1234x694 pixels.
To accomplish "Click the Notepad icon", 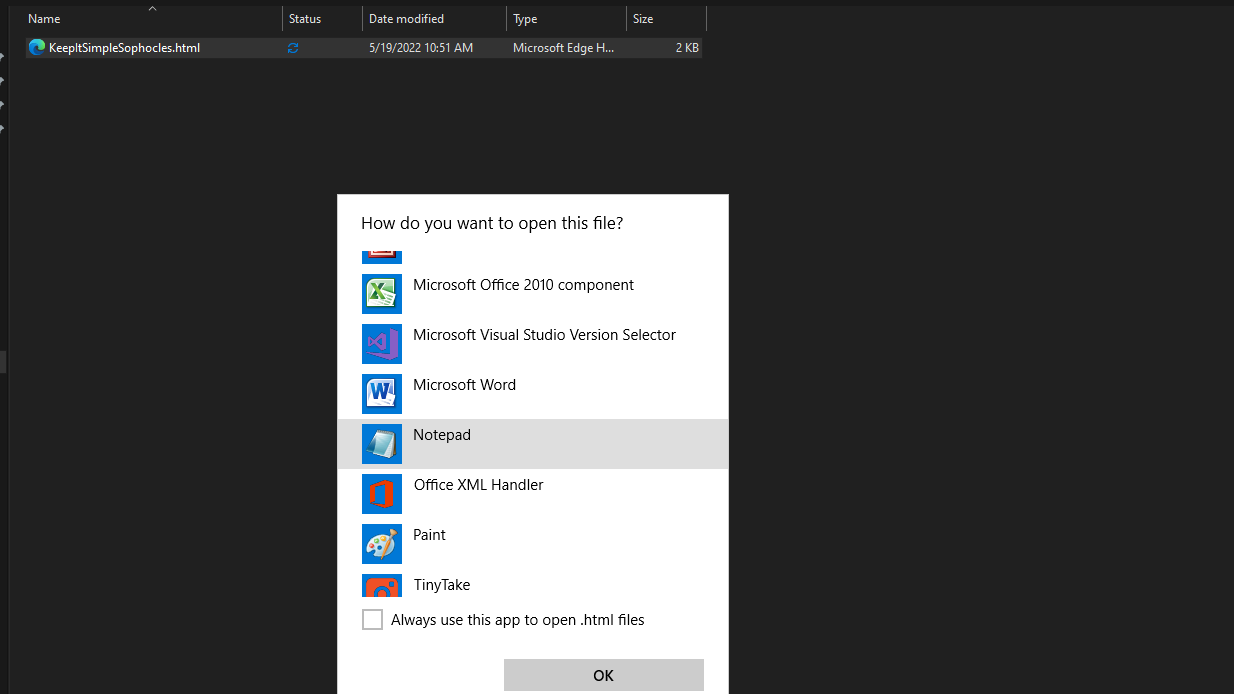I will 382,444.
